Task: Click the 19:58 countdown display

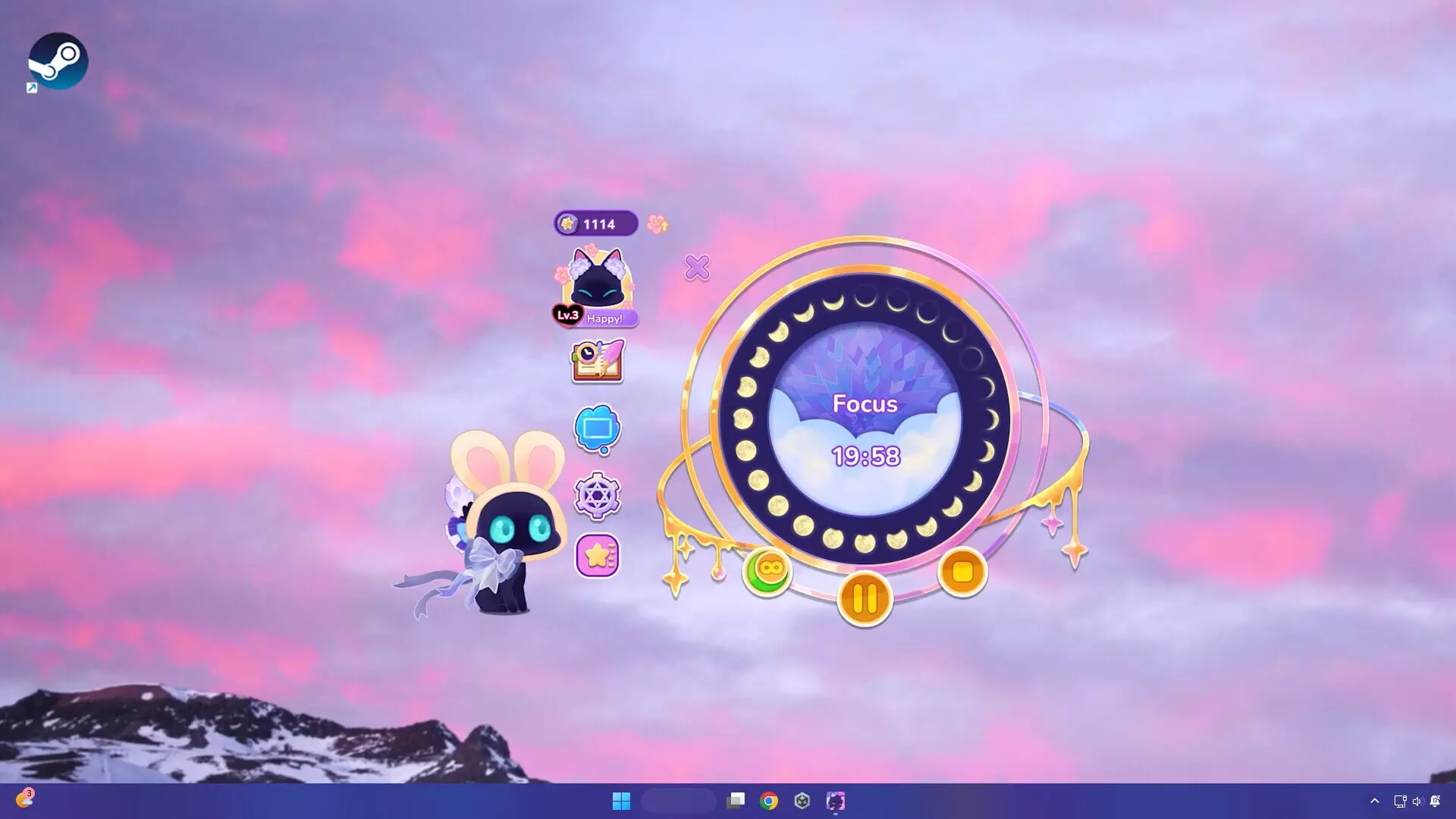Action: click(x=865, y=456)
